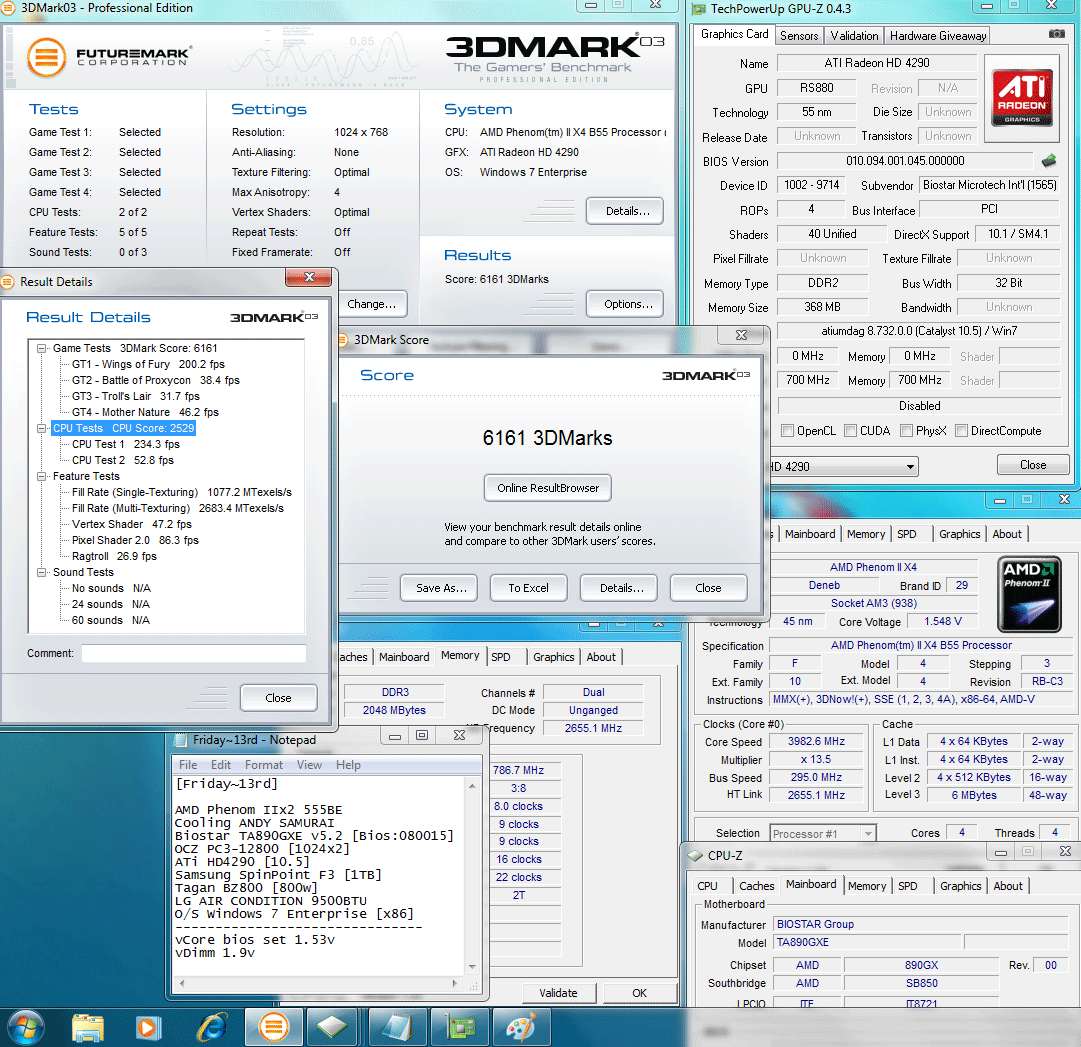The image size is (1081, 1047).
Task: Open Internet Explorer from the taskbar
Action: tap(212, 1028)
